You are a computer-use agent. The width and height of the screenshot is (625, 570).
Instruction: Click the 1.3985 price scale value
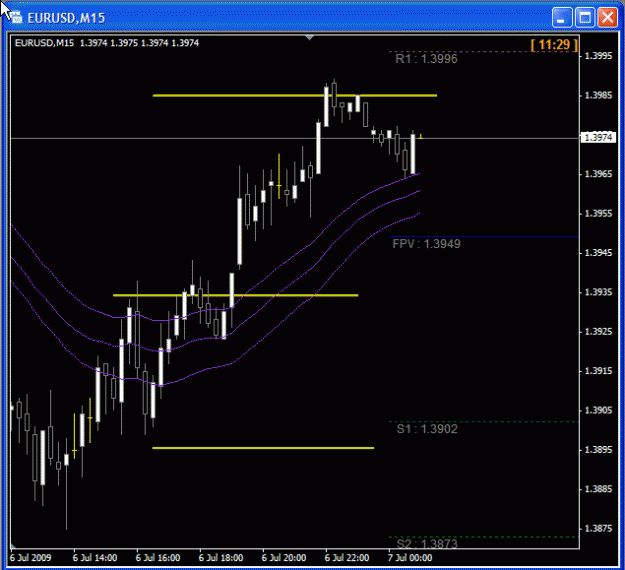pyautogui.click(x=598, y=95)
